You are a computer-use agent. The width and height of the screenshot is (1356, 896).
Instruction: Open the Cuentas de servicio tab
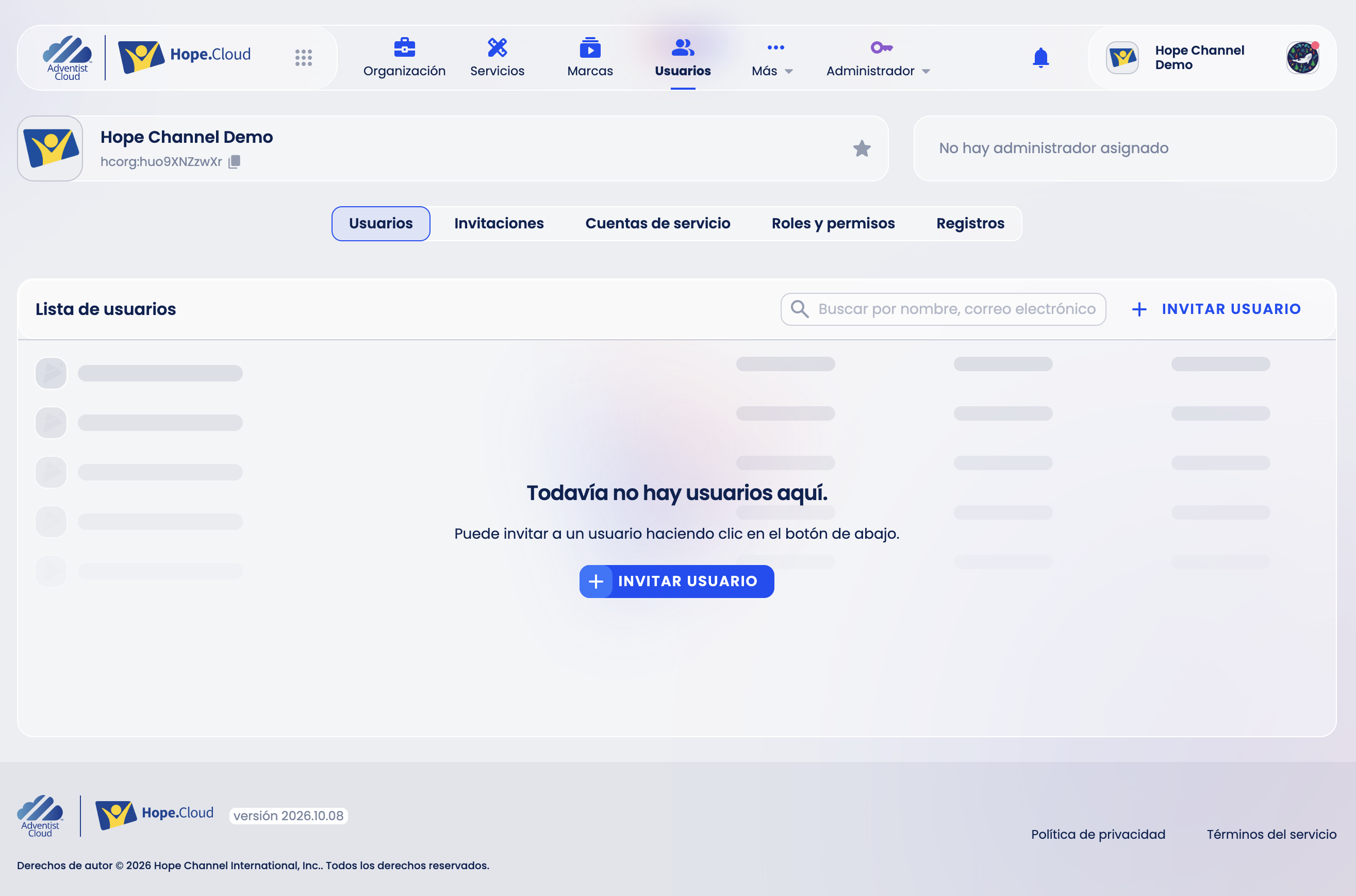pos(658,223)
